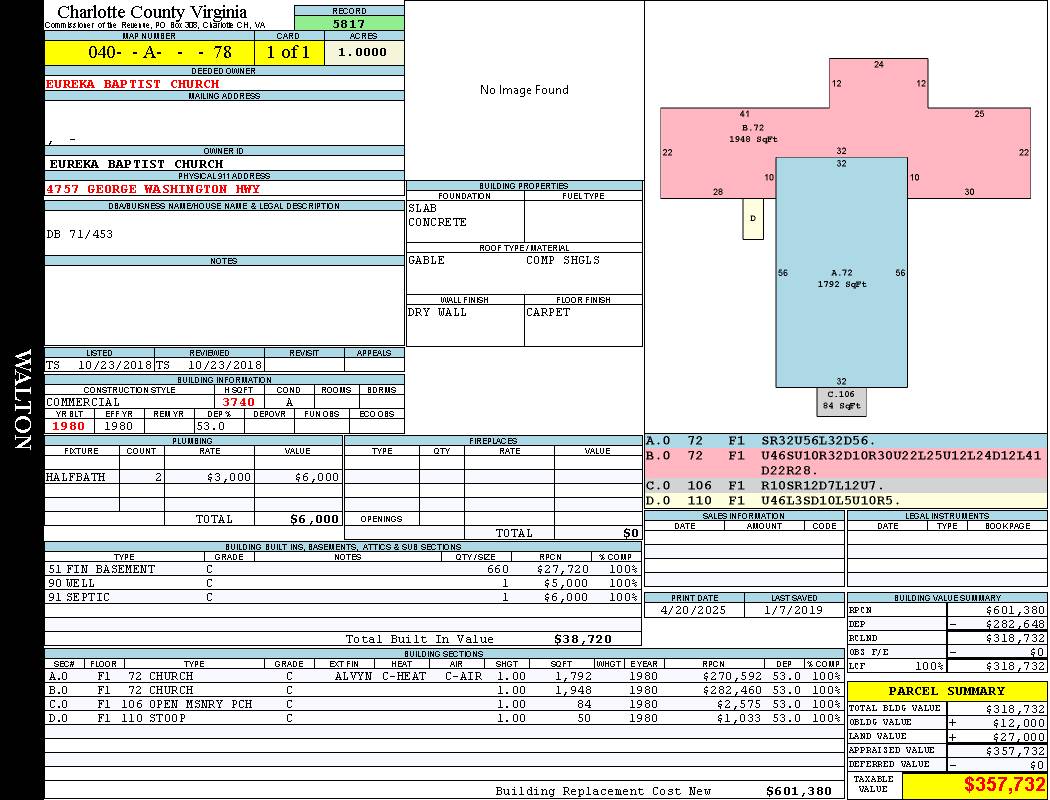Select year built 1980 in red
Viewport: 1050px width, 800px height.
pyautogui.click(x=69, y=426)
